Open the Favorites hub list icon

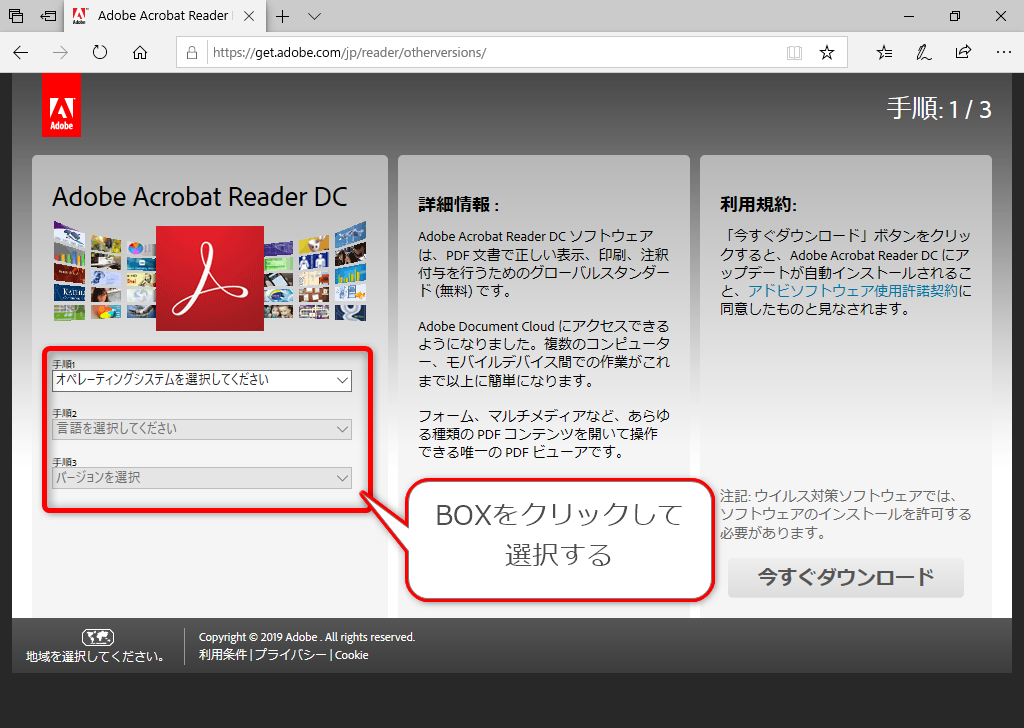tap(884, 52)
